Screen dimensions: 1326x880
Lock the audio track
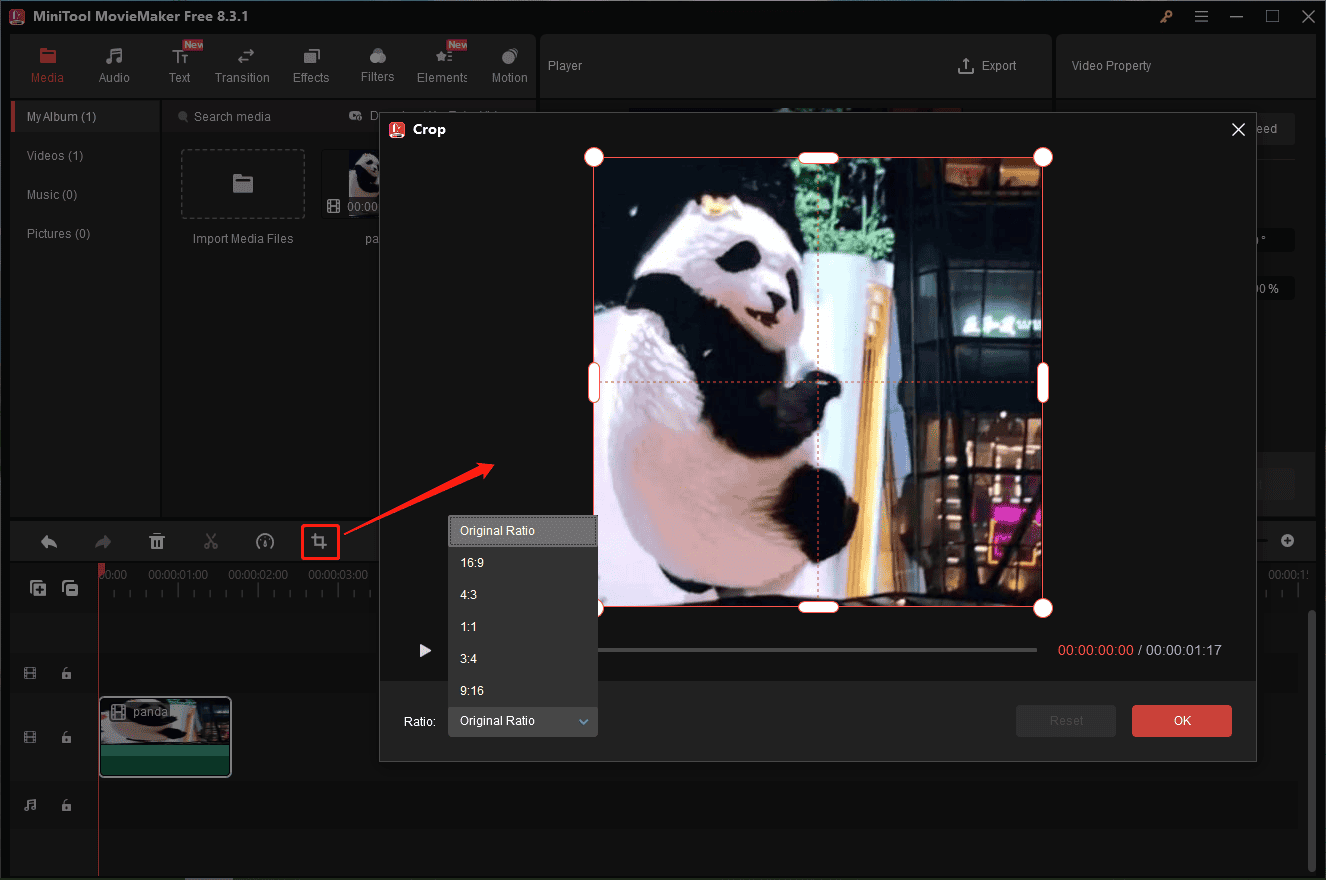[66, 805]
